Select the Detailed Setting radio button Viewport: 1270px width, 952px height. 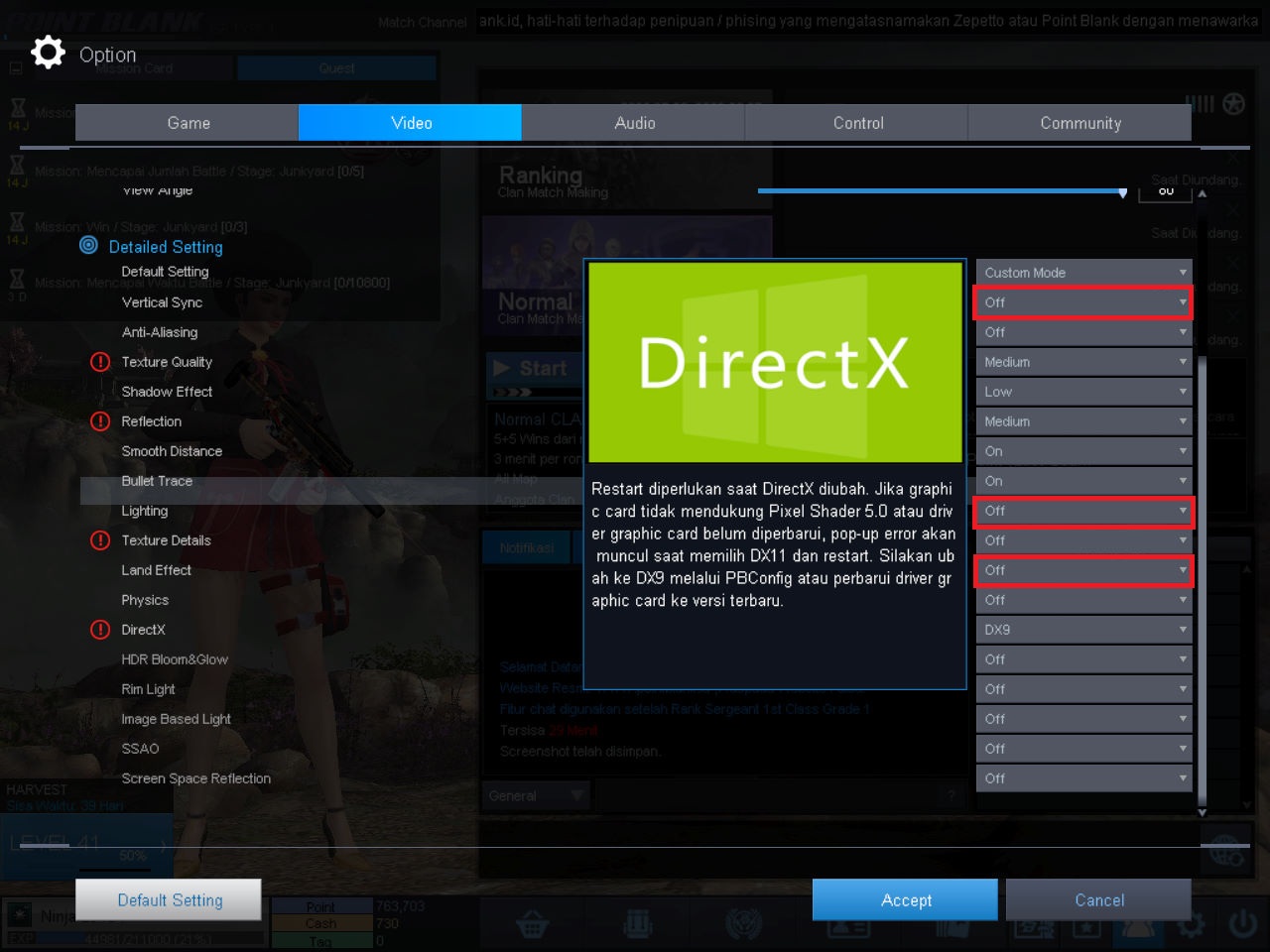click(88, 245)
